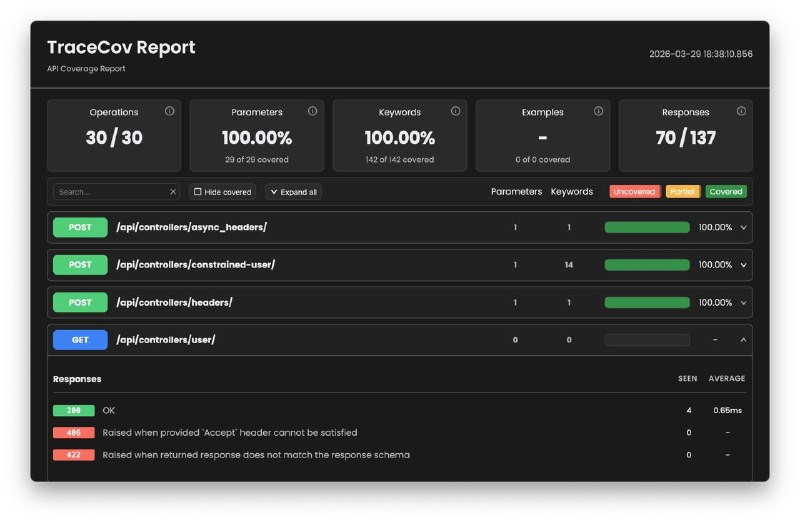Sort by the Parameters column header

pos(516,192)
